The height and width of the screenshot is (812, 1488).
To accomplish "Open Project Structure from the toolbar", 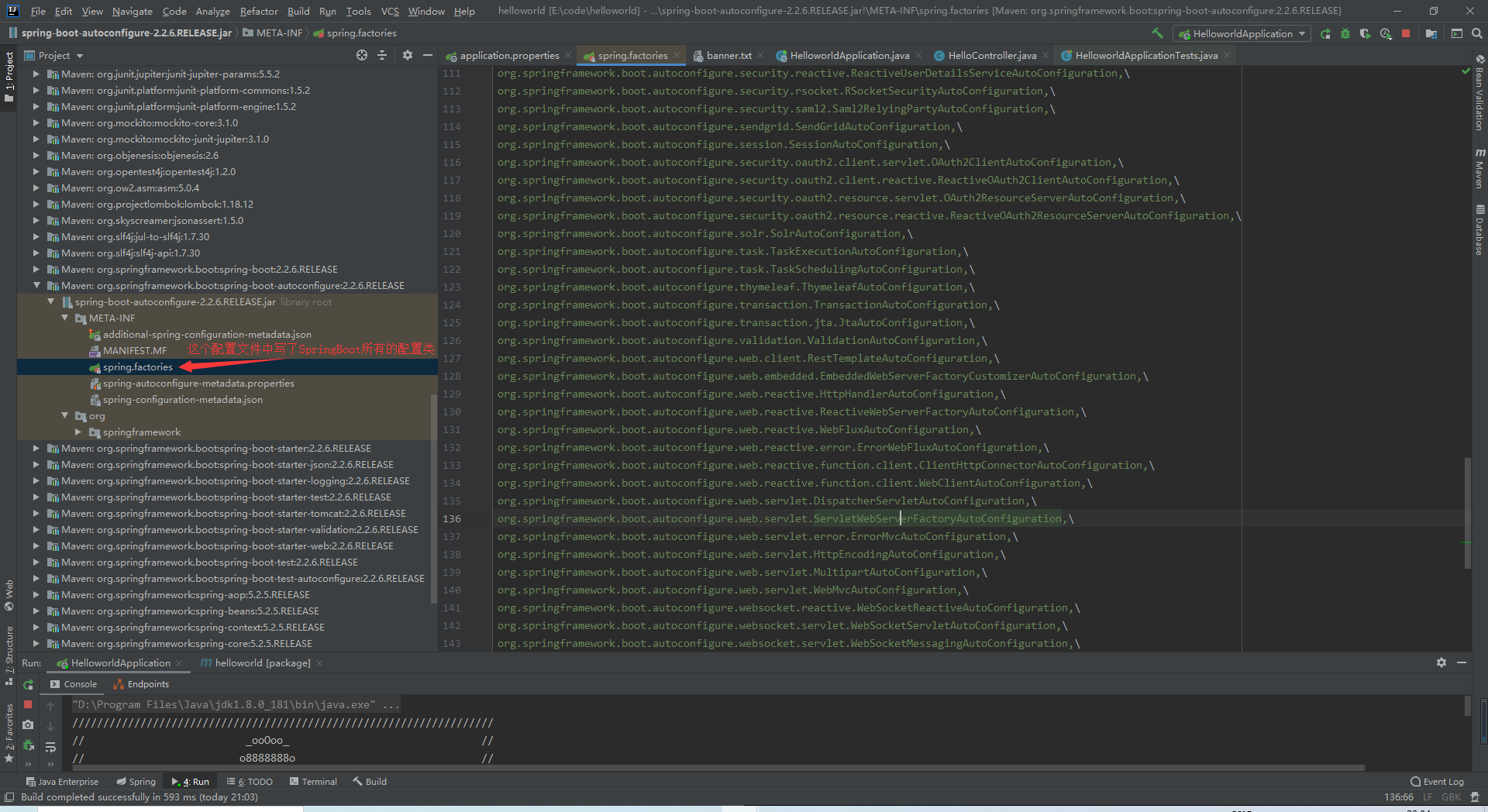I will coord(1431,33).
